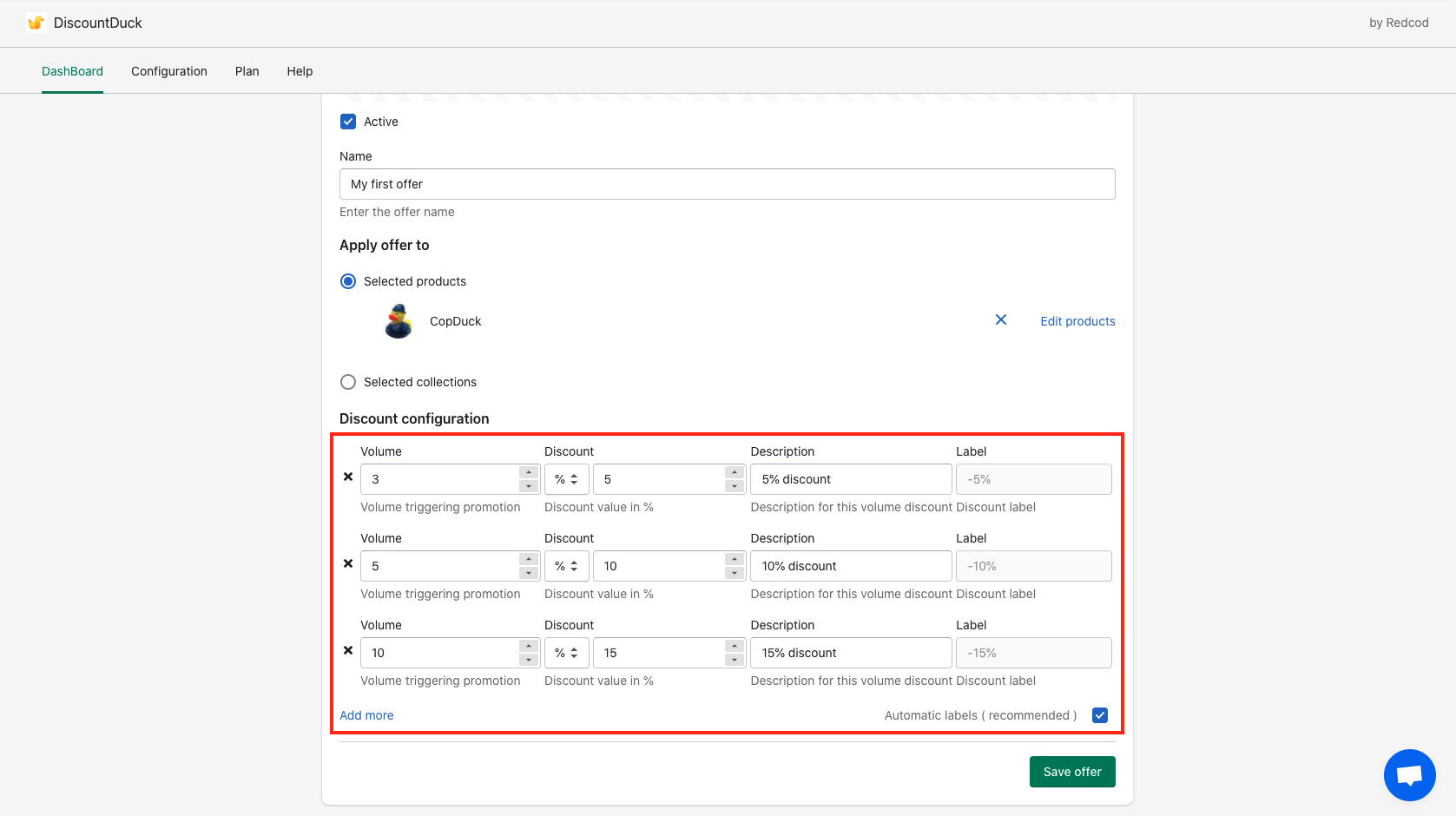Select the Selected collections radio option
Viewport: 1456px width, 816px height.
click(x=348, y=382)
